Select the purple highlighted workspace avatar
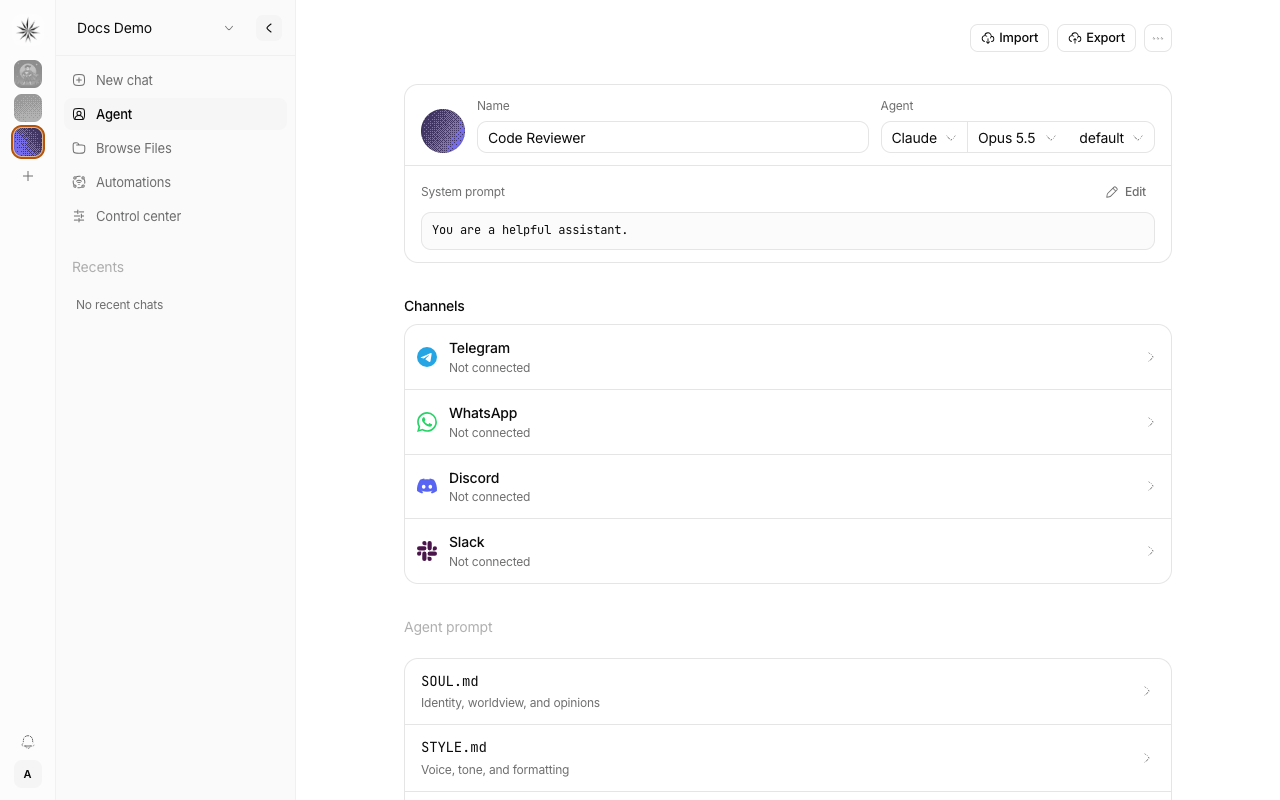The height and width of the screenshot is (800, 1280). tap(28, 142)
